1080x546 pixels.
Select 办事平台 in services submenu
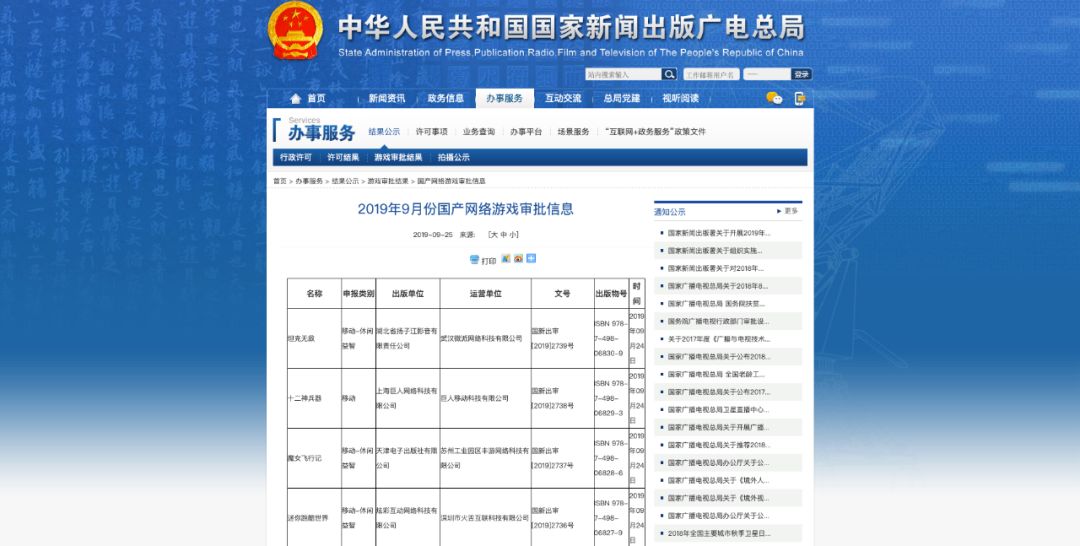coord(526,132)
